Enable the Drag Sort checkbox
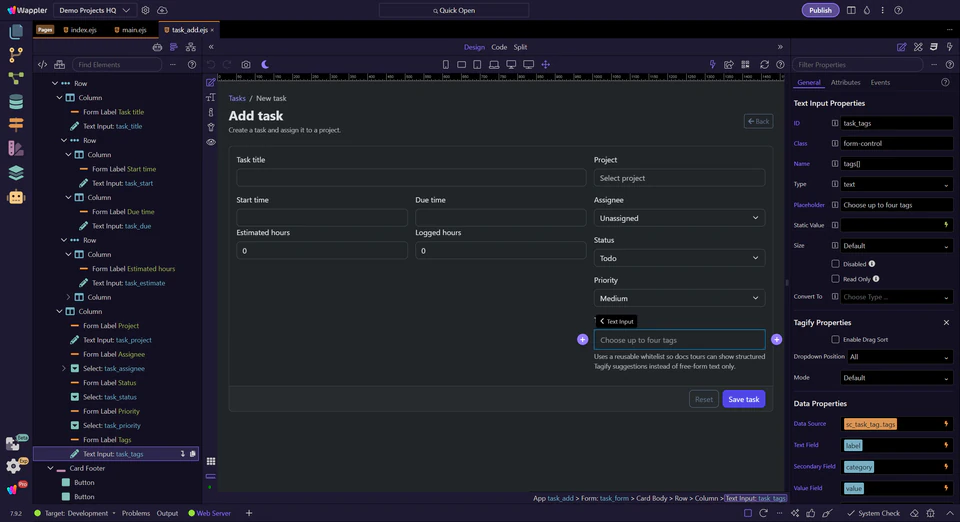Image resolution: width=960 pixels, height=522 pixels. pyautogui.click(x=835, y=339)
